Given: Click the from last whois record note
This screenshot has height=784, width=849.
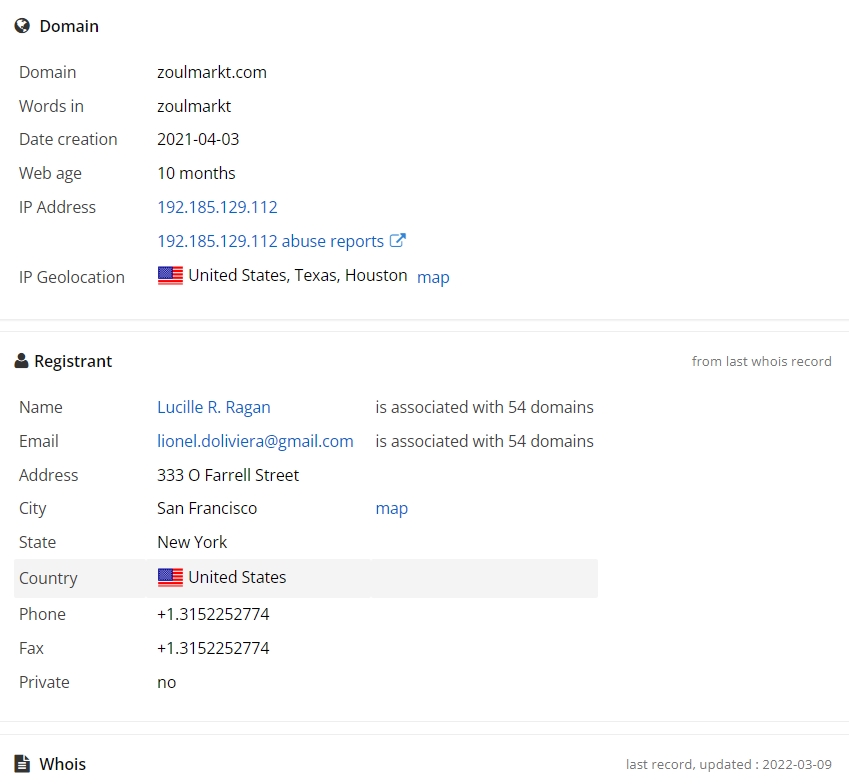Looking at the screenshot, I should coord(761,361).
